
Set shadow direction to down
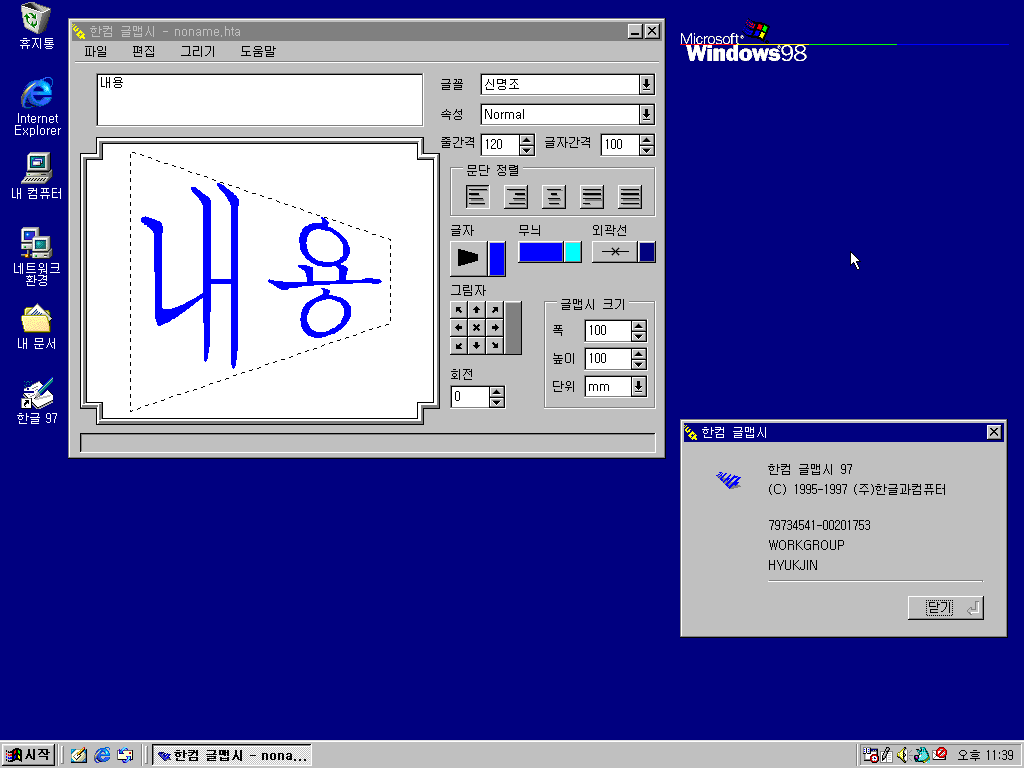[x=477, y=345]
